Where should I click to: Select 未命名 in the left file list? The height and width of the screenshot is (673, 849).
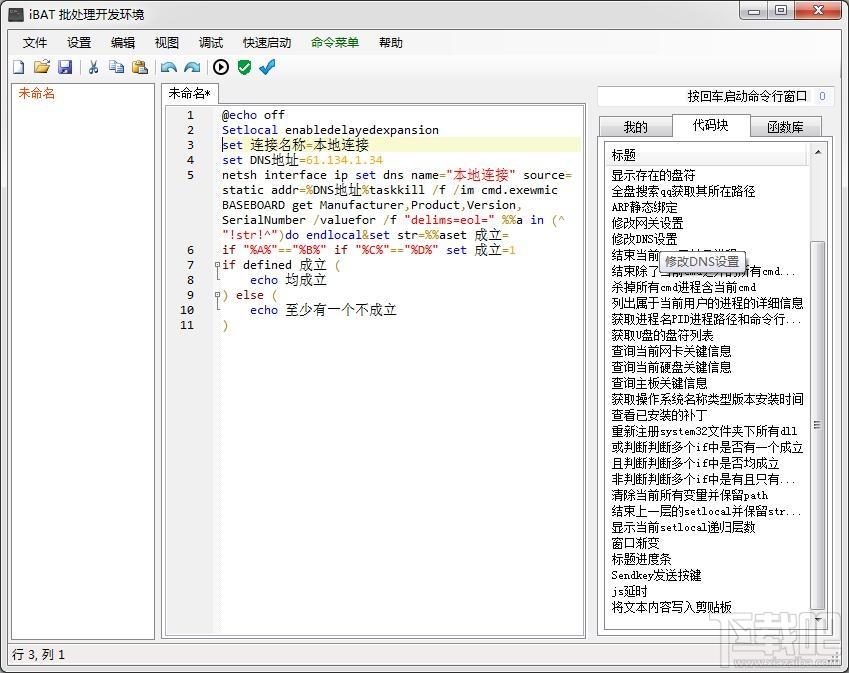[37, 93]
